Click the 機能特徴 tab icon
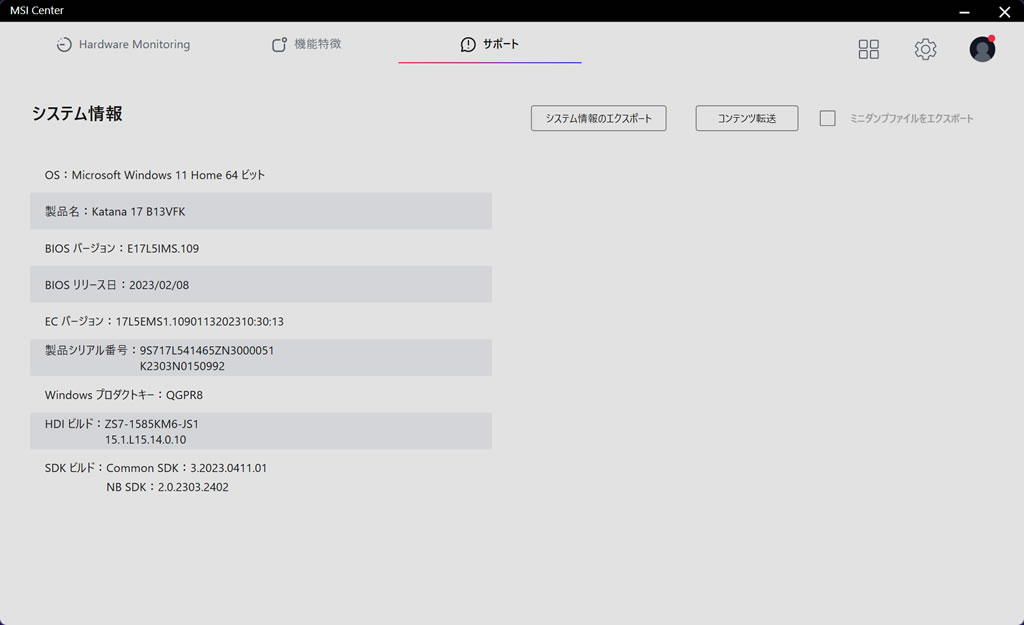 click(280, 44)
